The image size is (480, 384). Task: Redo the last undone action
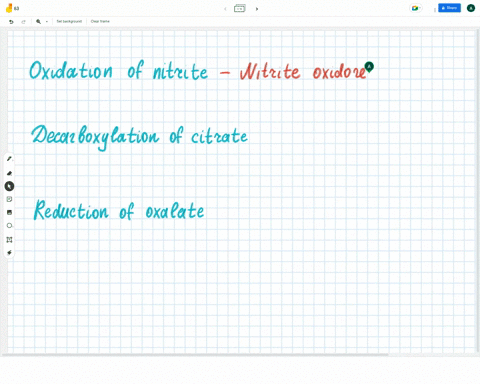pyautogui.click(x=23, y=21)
